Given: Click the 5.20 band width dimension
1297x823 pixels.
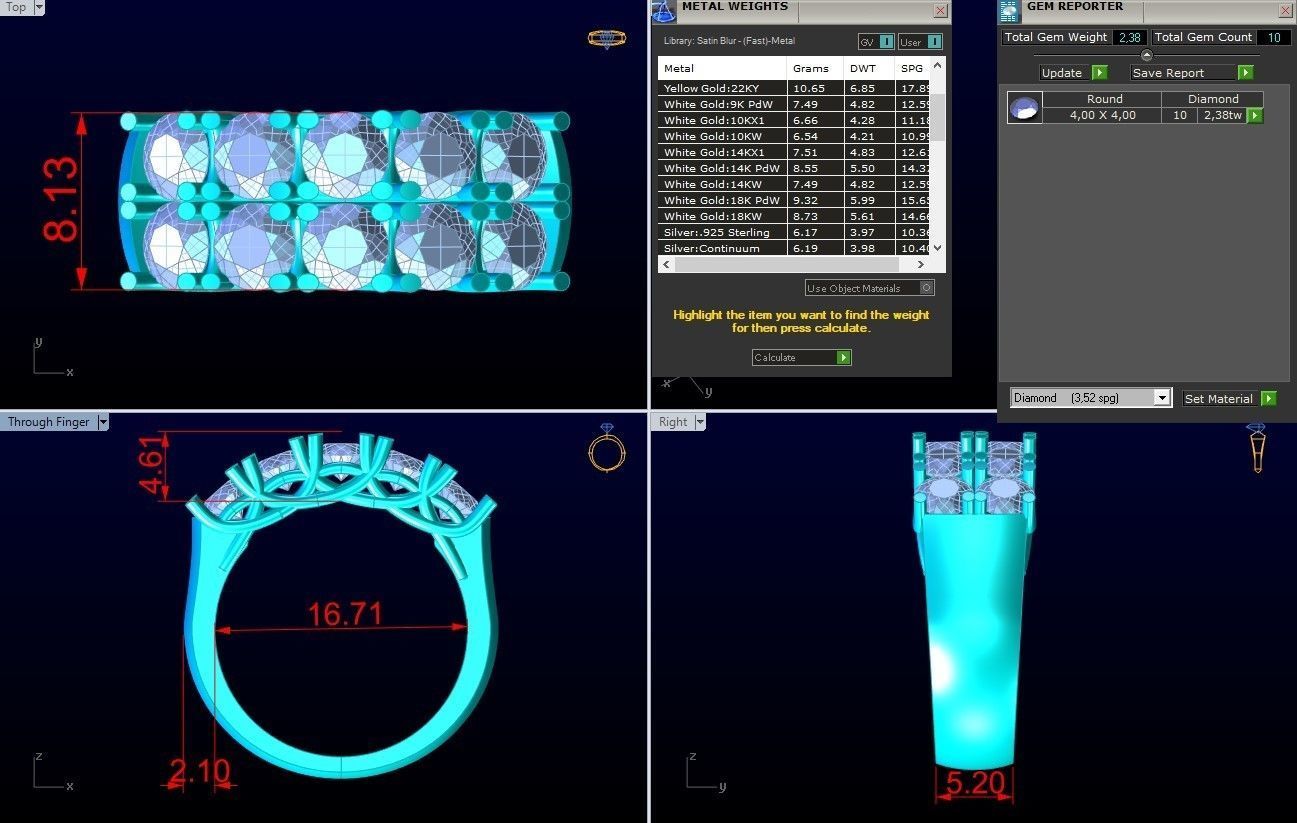Looking at the screenshot, I should click(x=974, y=783).
